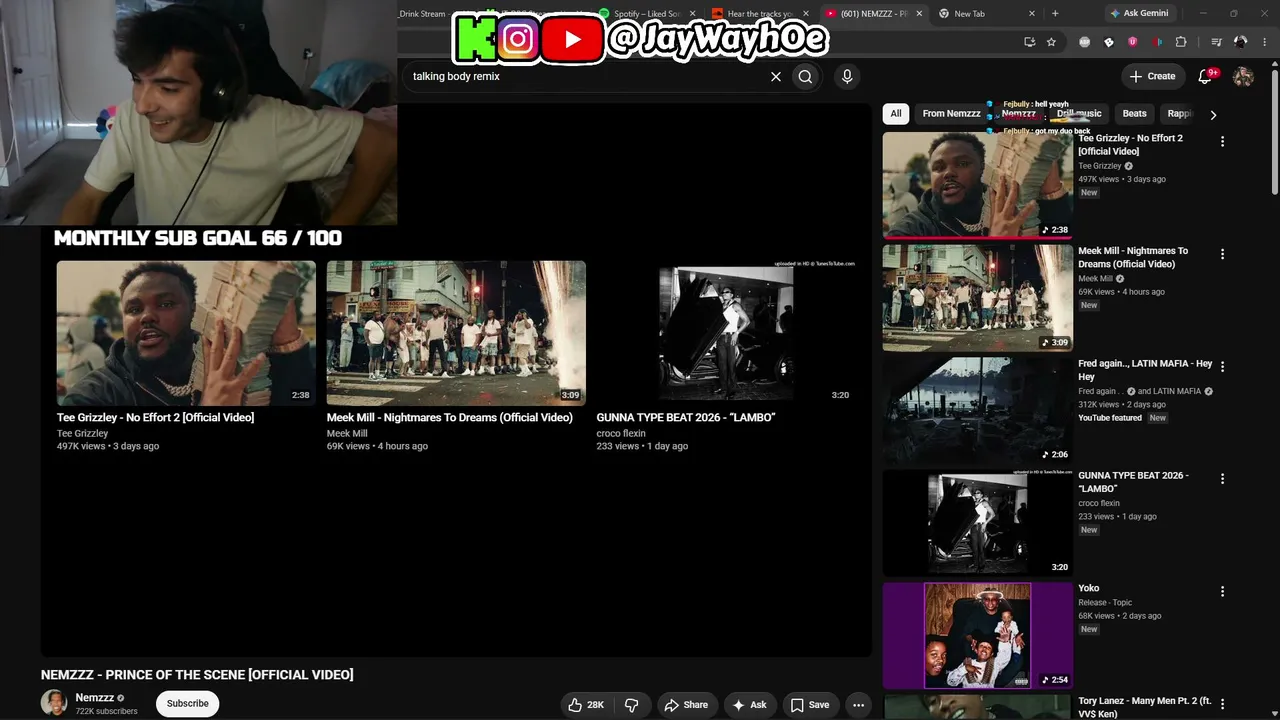Click the Ask button below the video
The image size is (1280, 720).
click(750, 705)
